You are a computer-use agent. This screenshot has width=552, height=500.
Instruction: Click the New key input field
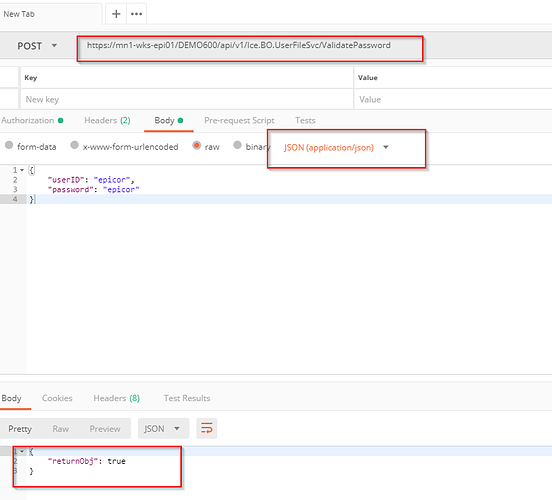(x=187, y=100)
